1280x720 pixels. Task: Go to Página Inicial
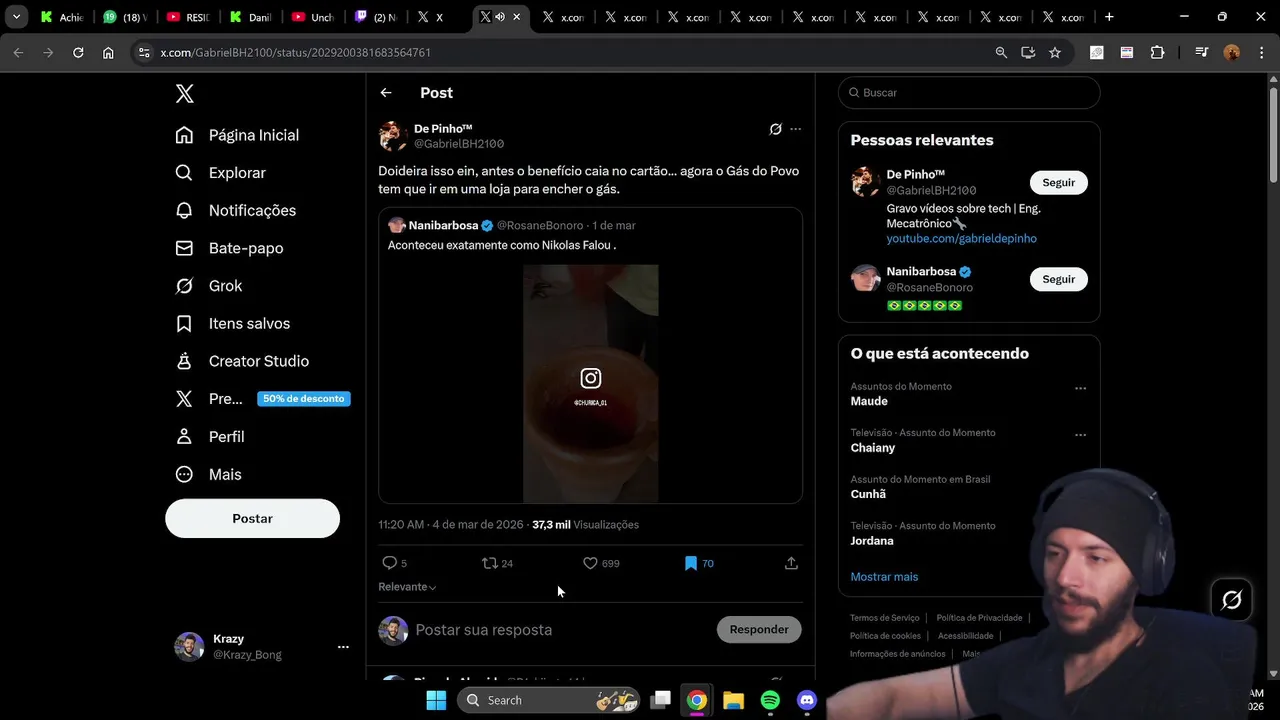point(237,135)
